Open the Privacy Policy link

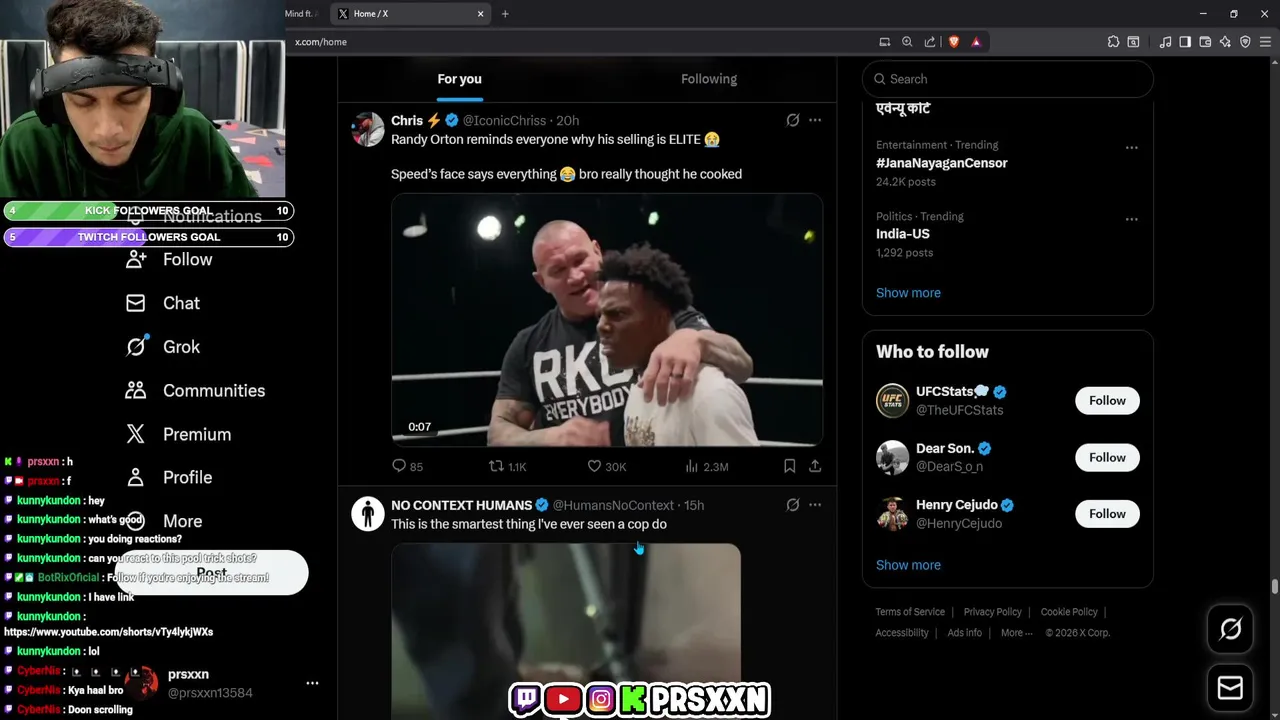pyautogui.click(x=992, y=612)
